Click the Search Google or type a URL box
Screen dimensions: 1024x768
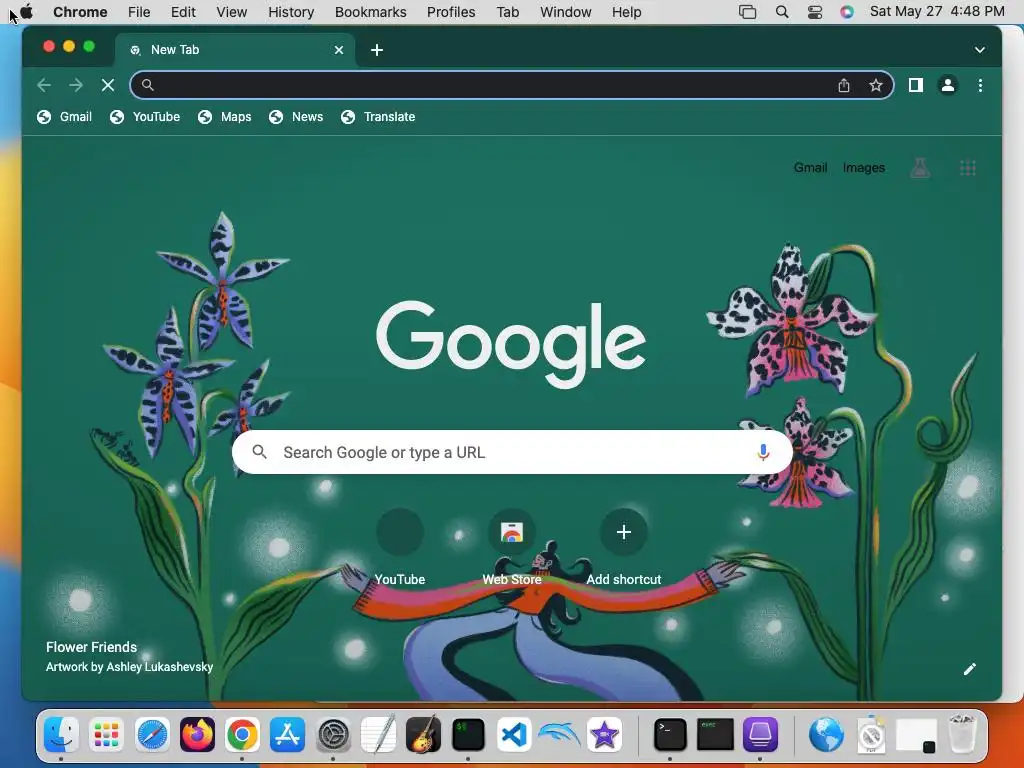pos(513,452)
